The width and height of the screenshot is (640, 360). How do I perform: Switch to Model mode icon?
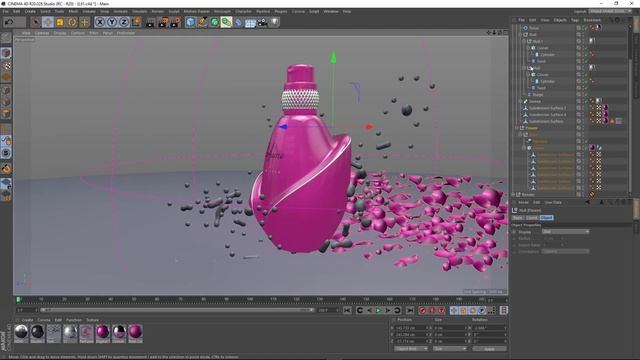click(6, 53)
